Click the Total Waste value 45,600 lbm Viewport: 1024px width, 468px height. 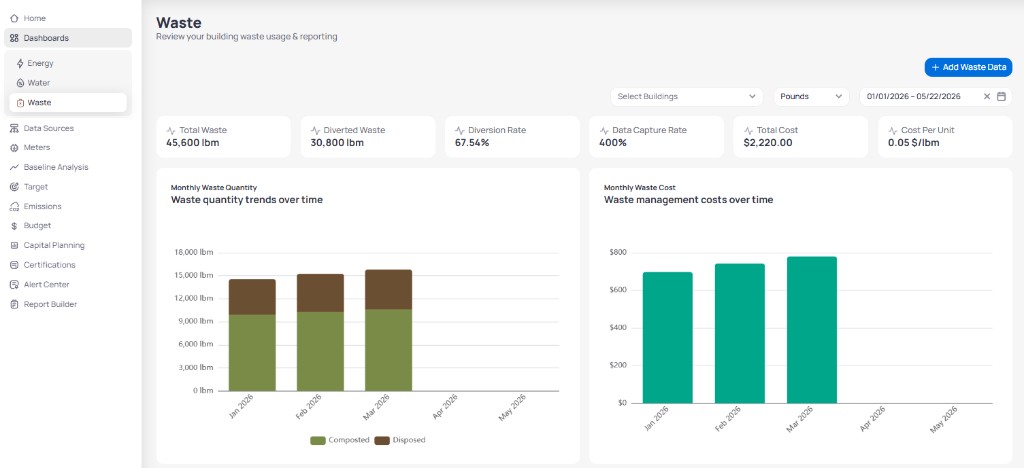193,142
